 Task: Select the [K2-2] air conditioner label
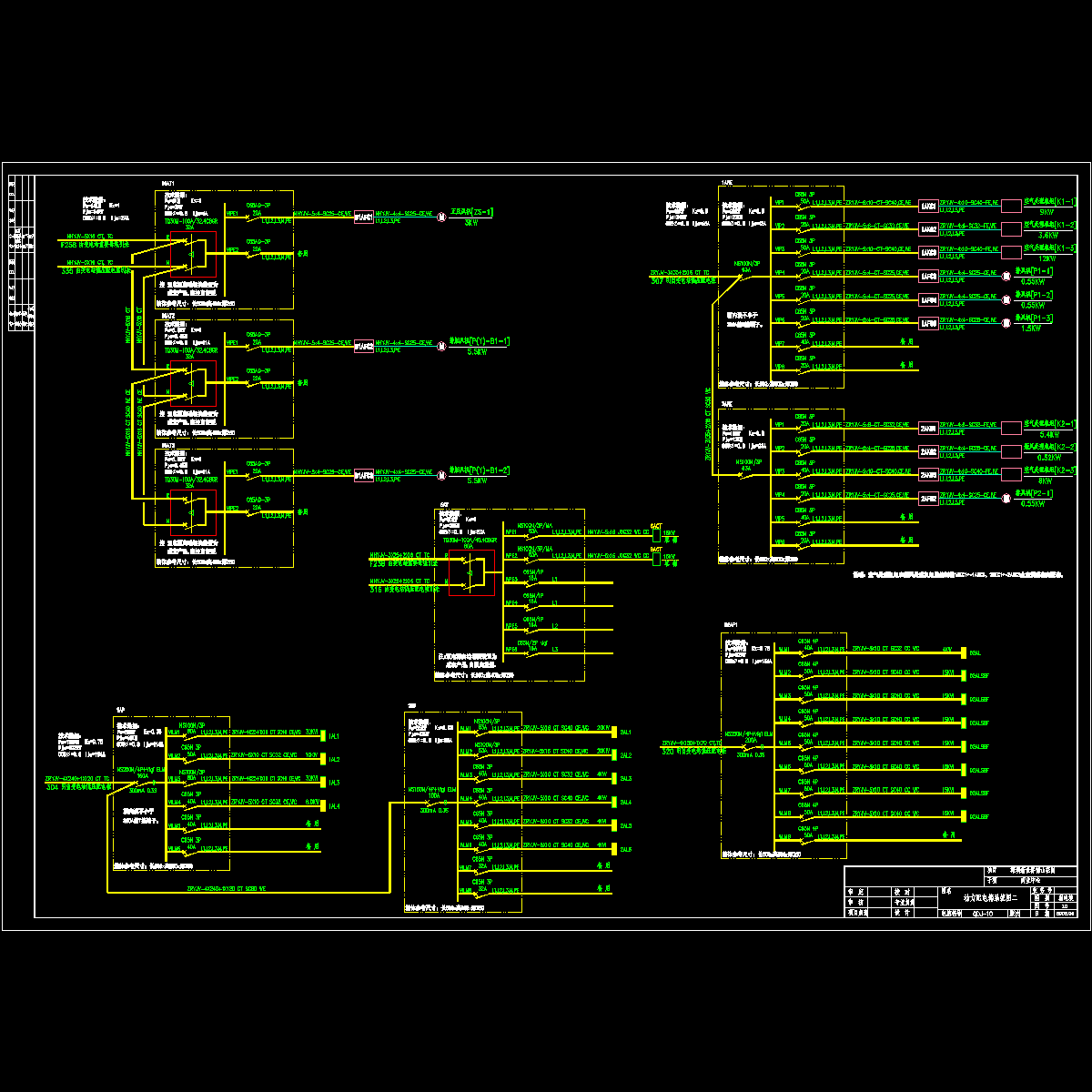tap(1050, 448)
